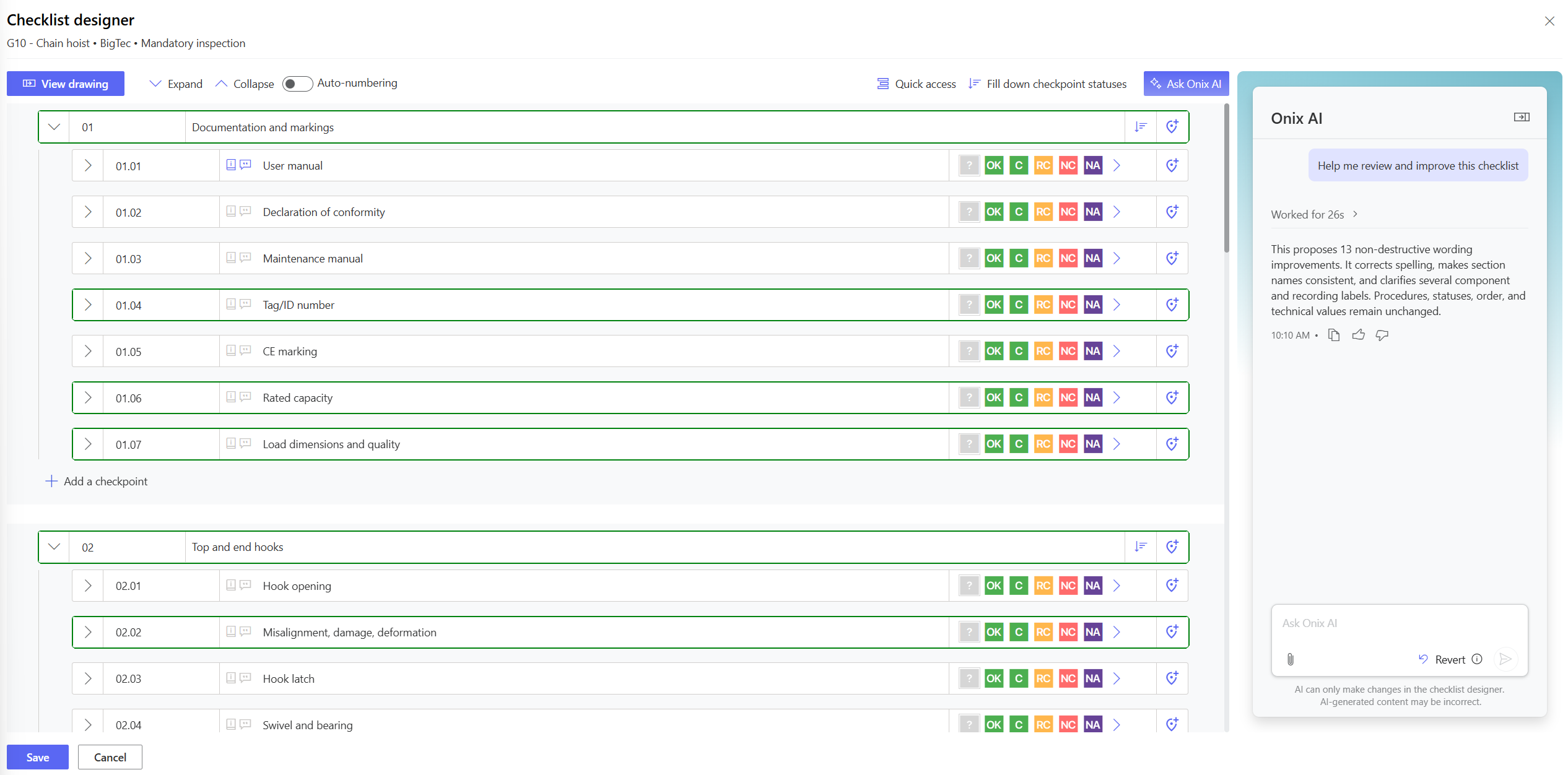Toggle OK status on User manual row
Image resolution: width=1568 pixels, height=775 pixels.
pos(994,165)
